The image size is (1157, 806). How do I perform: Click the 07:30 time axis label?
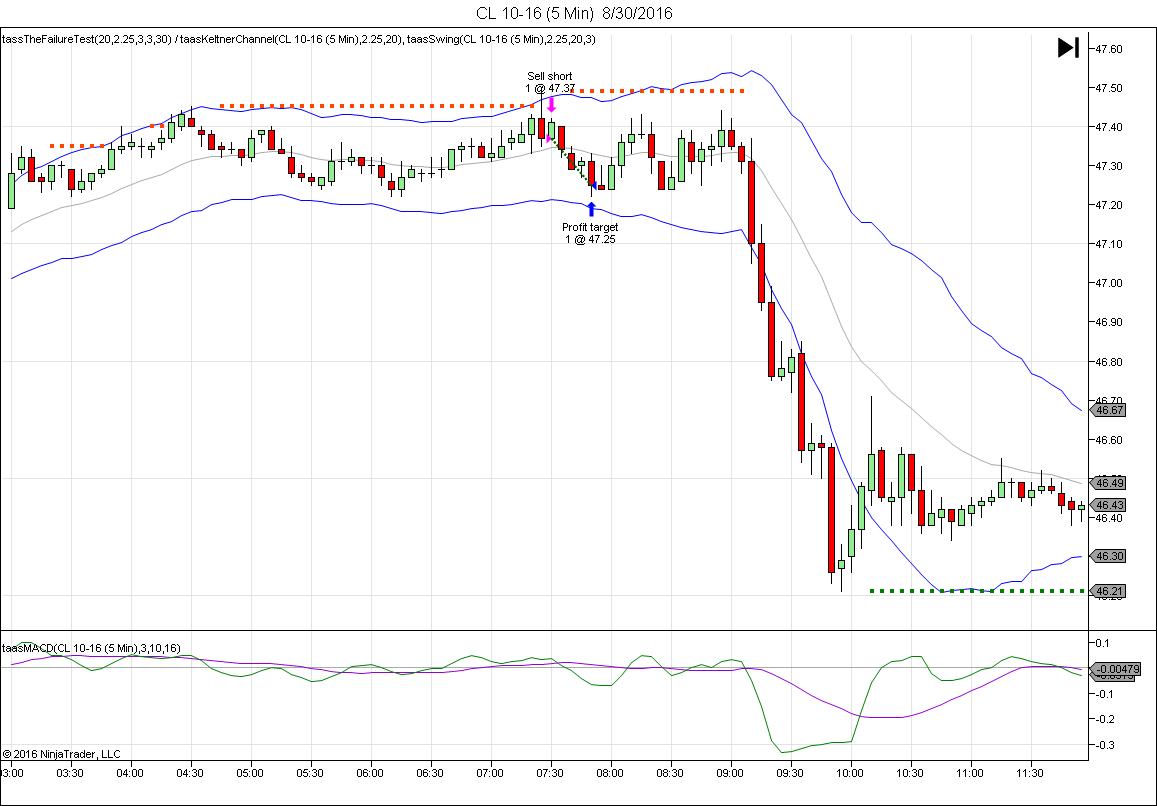click(x=550, y=773)
